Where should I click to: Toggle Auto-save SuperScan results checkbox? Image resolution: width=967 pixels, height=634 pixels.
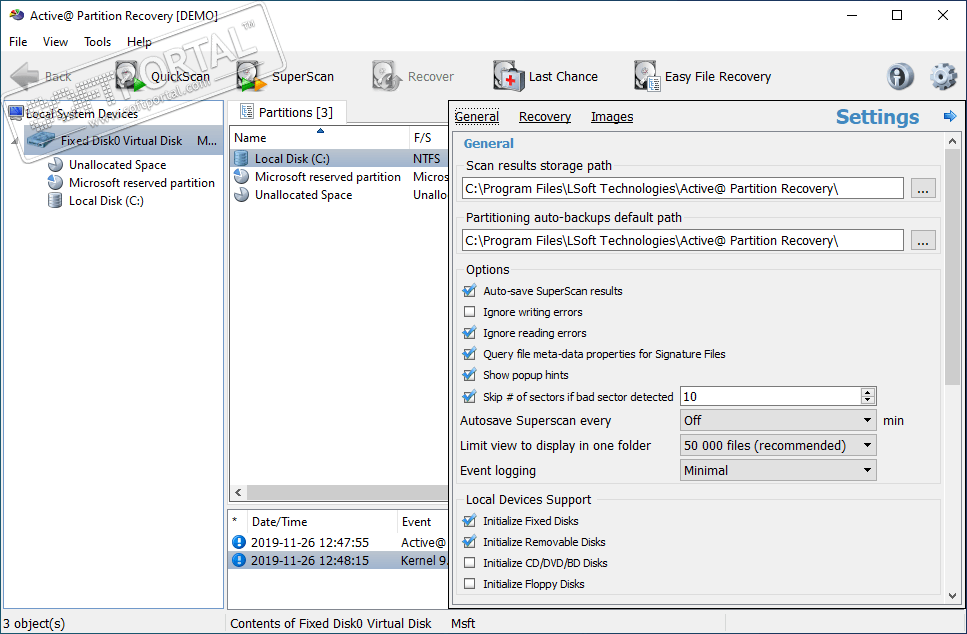click(x=469, y=290)
